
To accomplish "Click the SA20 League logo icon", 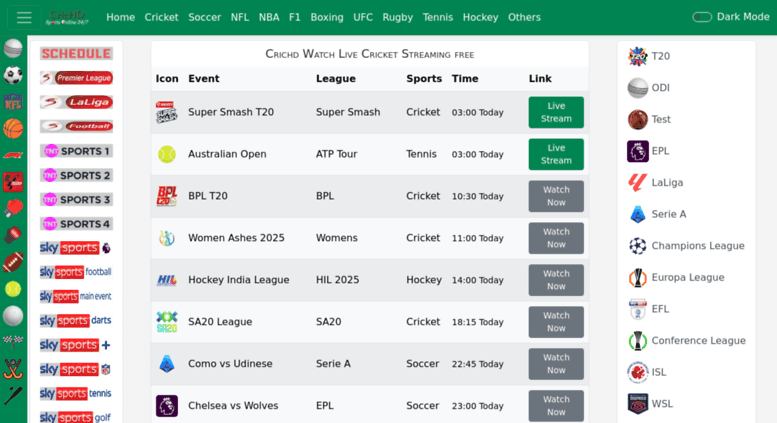I will pyautogui.click(x=166, y=322).
